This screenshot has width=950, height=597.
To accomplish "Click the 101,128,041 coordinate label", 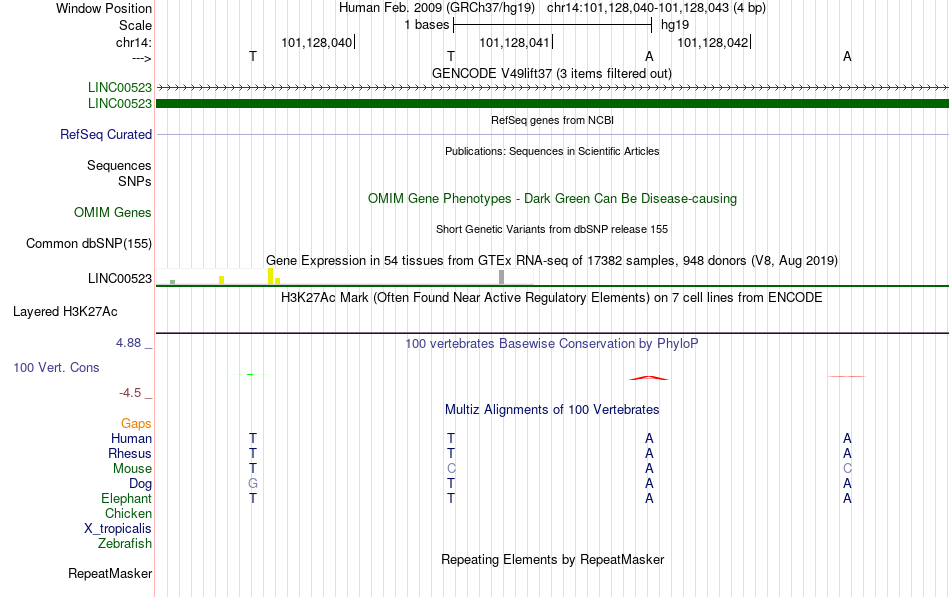I will (514, 42).
